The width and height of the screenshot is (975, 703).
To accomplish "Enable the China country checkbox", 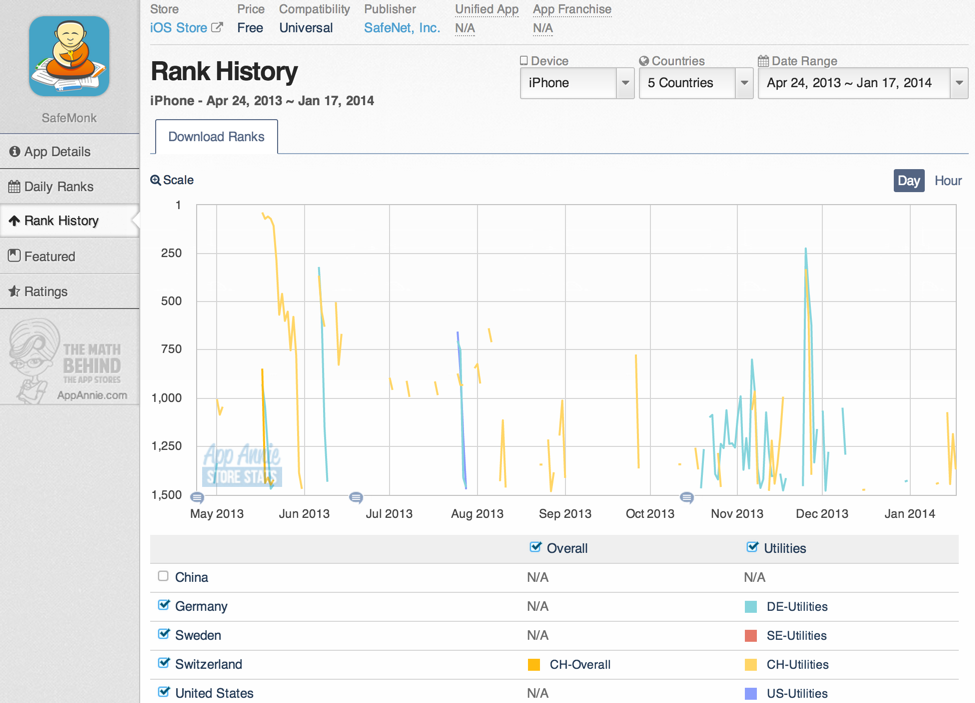I will coord(163,576).
